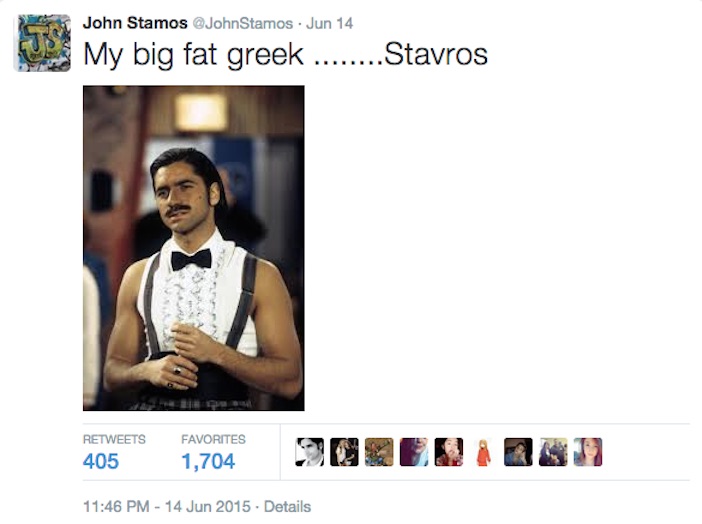Open the first black-and-white man avatar

pos(309,452)
